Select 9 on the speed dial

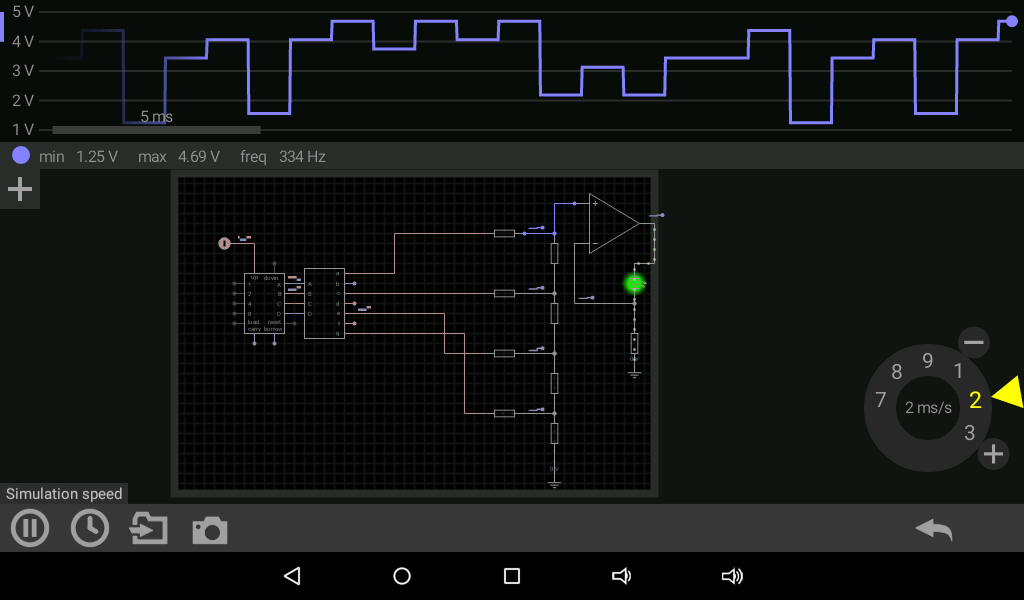pos(928,361)
